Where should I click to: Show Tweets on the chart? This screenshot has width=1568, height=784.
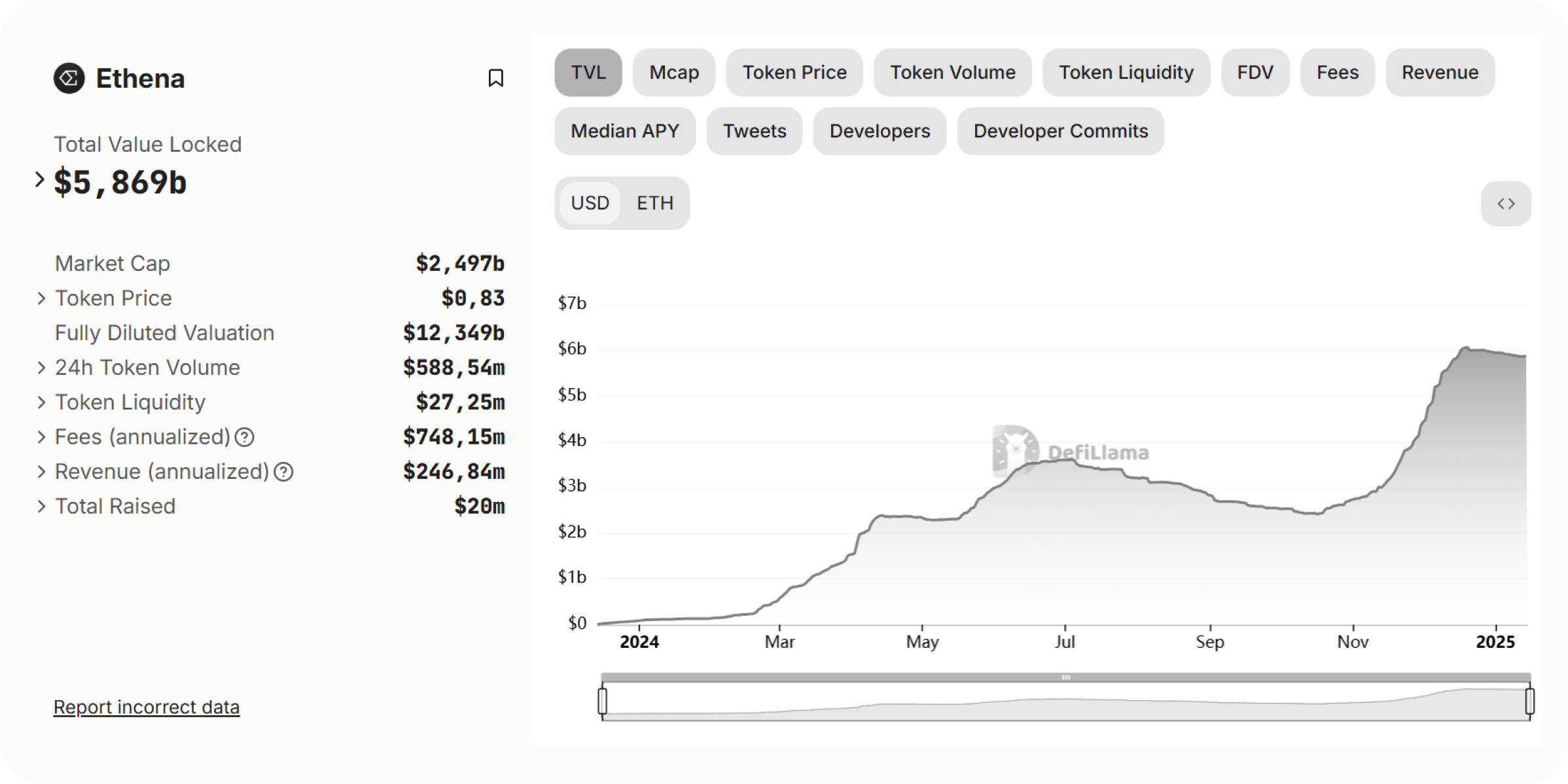coord(755,131)
